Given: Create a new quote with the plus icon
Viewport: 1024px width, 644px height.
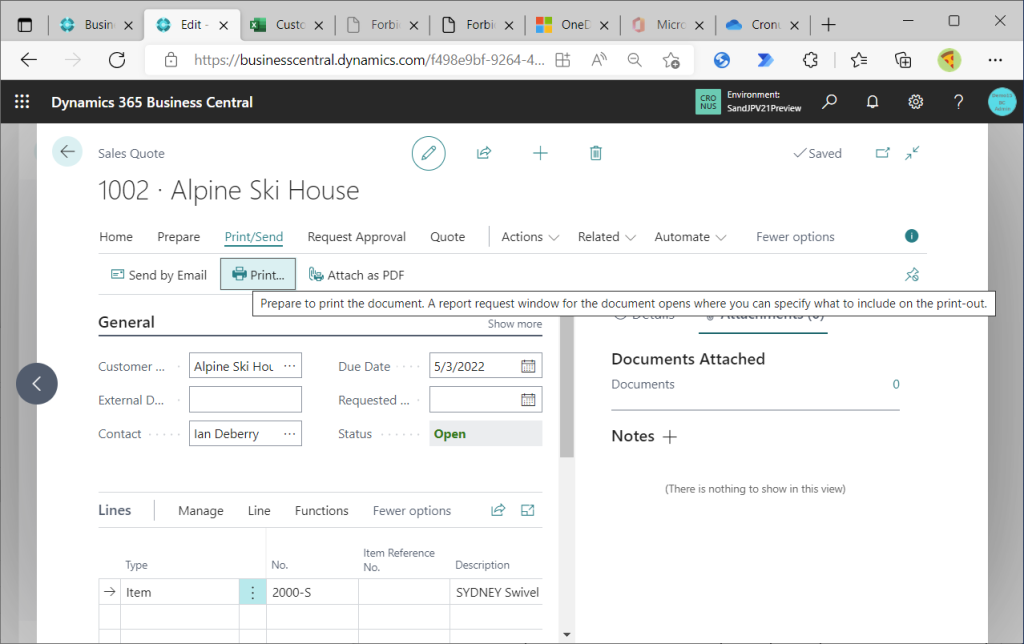Looking at the screenshot, I should click(x=540, y=153).
